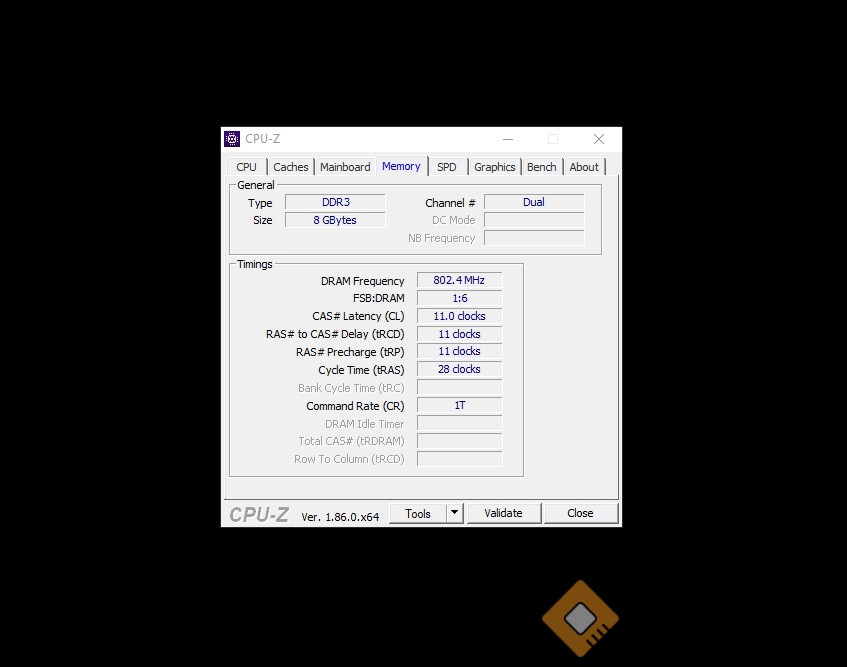Click the Command Rate (CR) label
847x667 pixels.
click(355, 406)
